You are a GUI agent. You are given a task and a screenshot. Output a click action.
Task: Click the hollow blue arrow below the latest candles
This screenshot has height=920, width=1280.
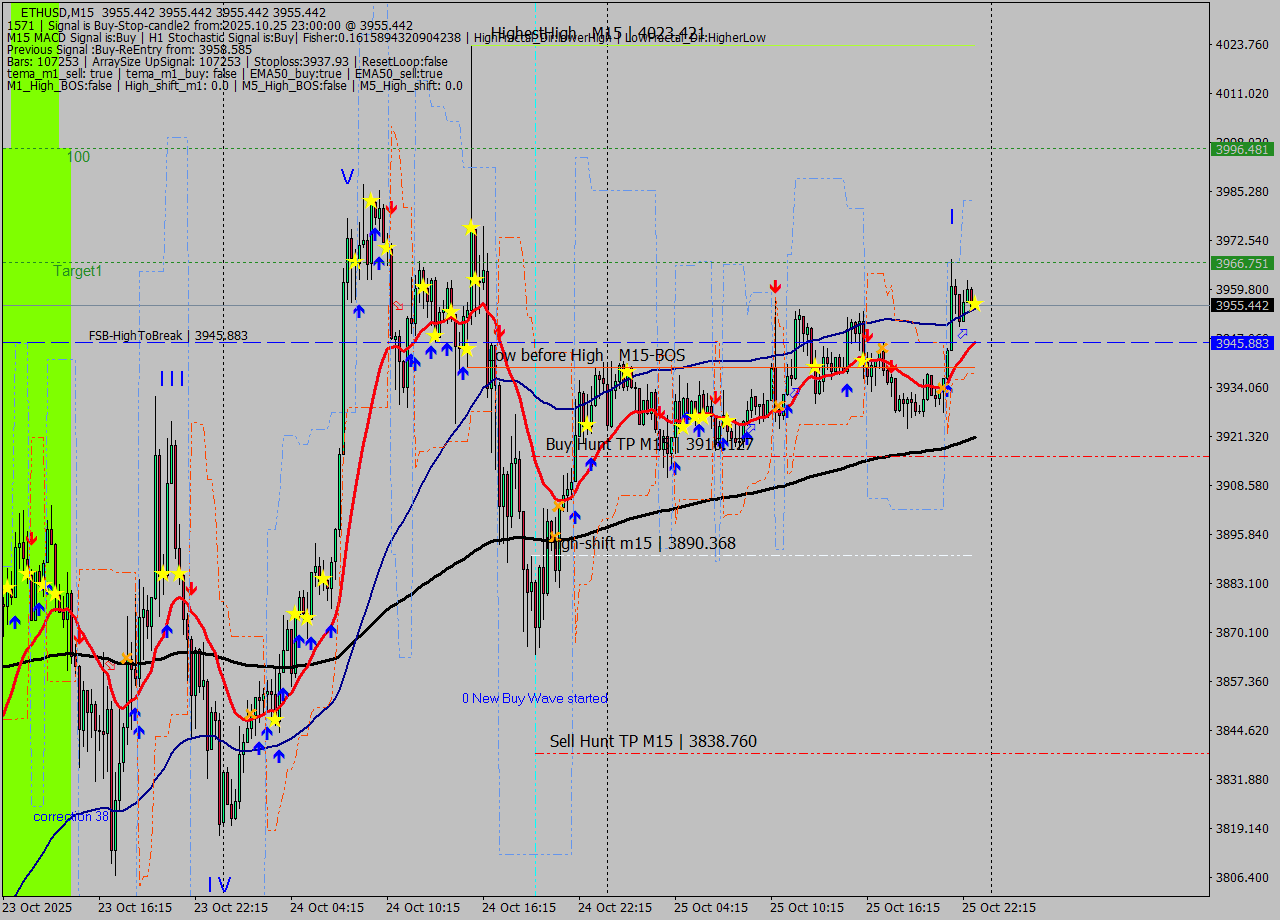(962, 334)
